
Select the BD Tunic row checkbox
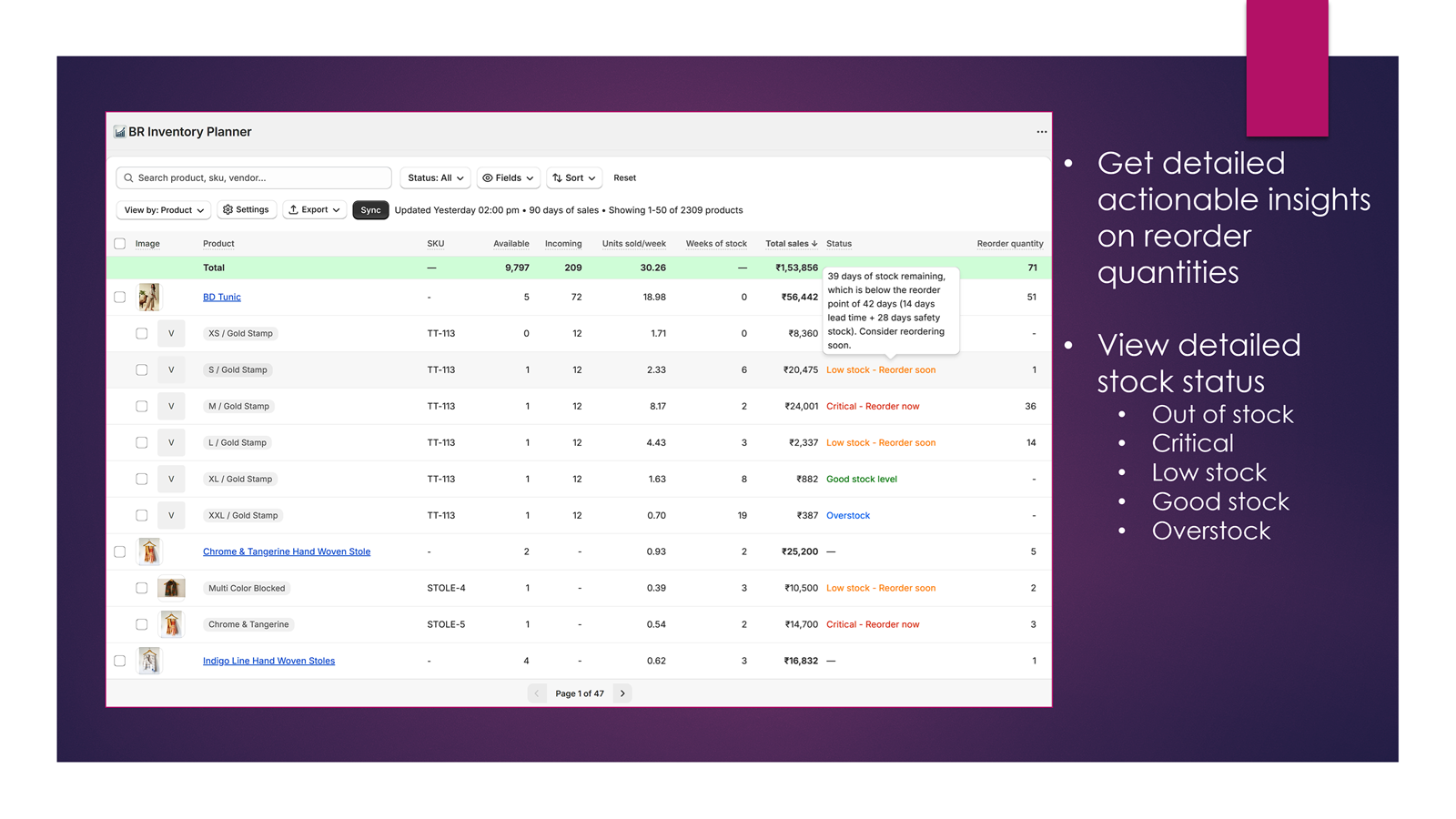[x=120, y=297]
